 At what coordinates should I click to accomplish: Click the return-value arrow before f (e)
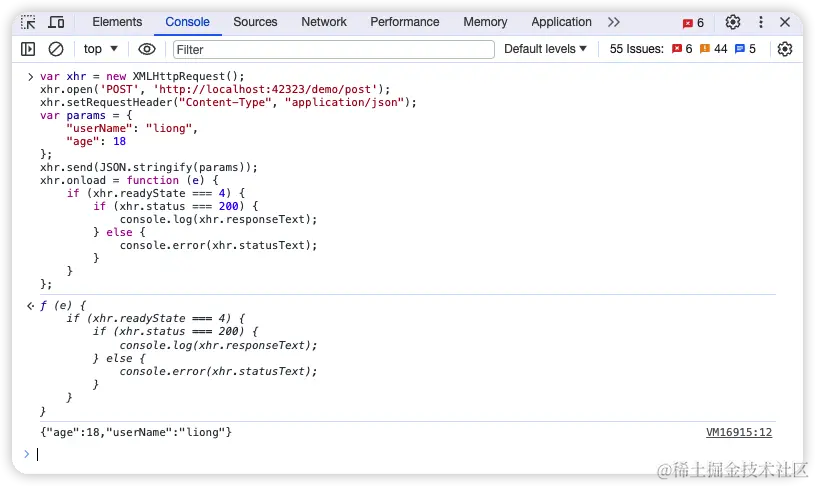point(30,306)
